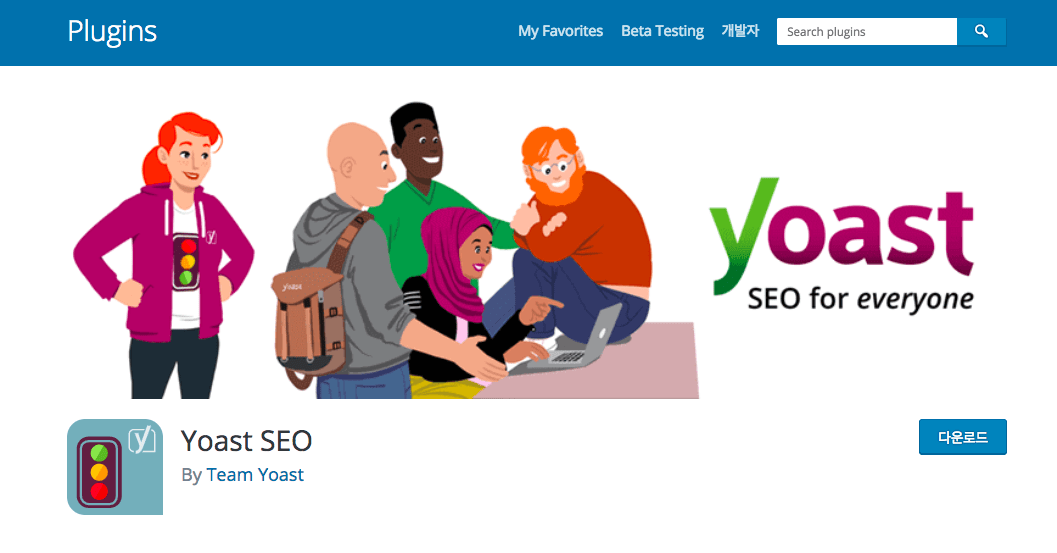
Task: Open Beta Testing in the top menu
Action: click(662, 31)
